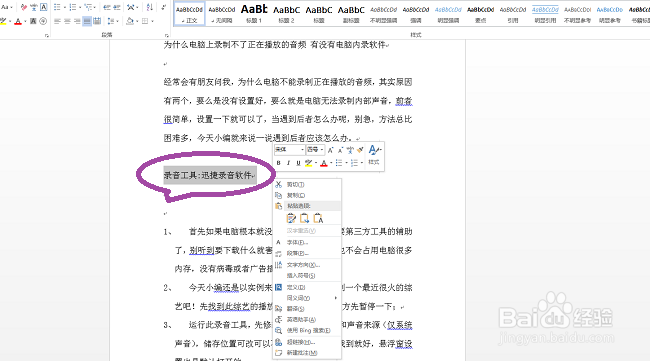Choose Cut (剪切) in context menu

[307, 184]
